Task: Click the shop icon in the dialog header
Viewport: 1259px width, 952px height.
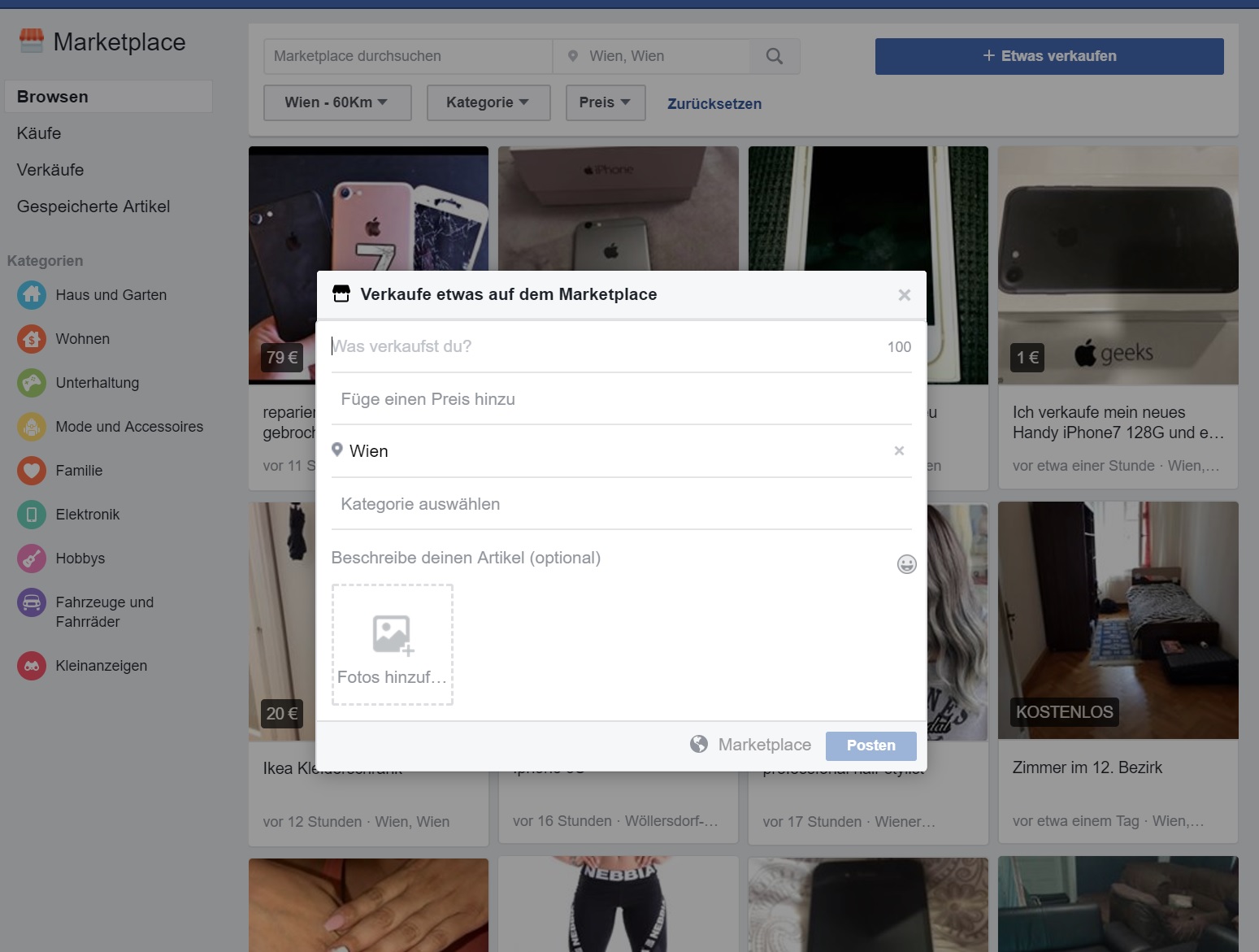Action: 341,293
